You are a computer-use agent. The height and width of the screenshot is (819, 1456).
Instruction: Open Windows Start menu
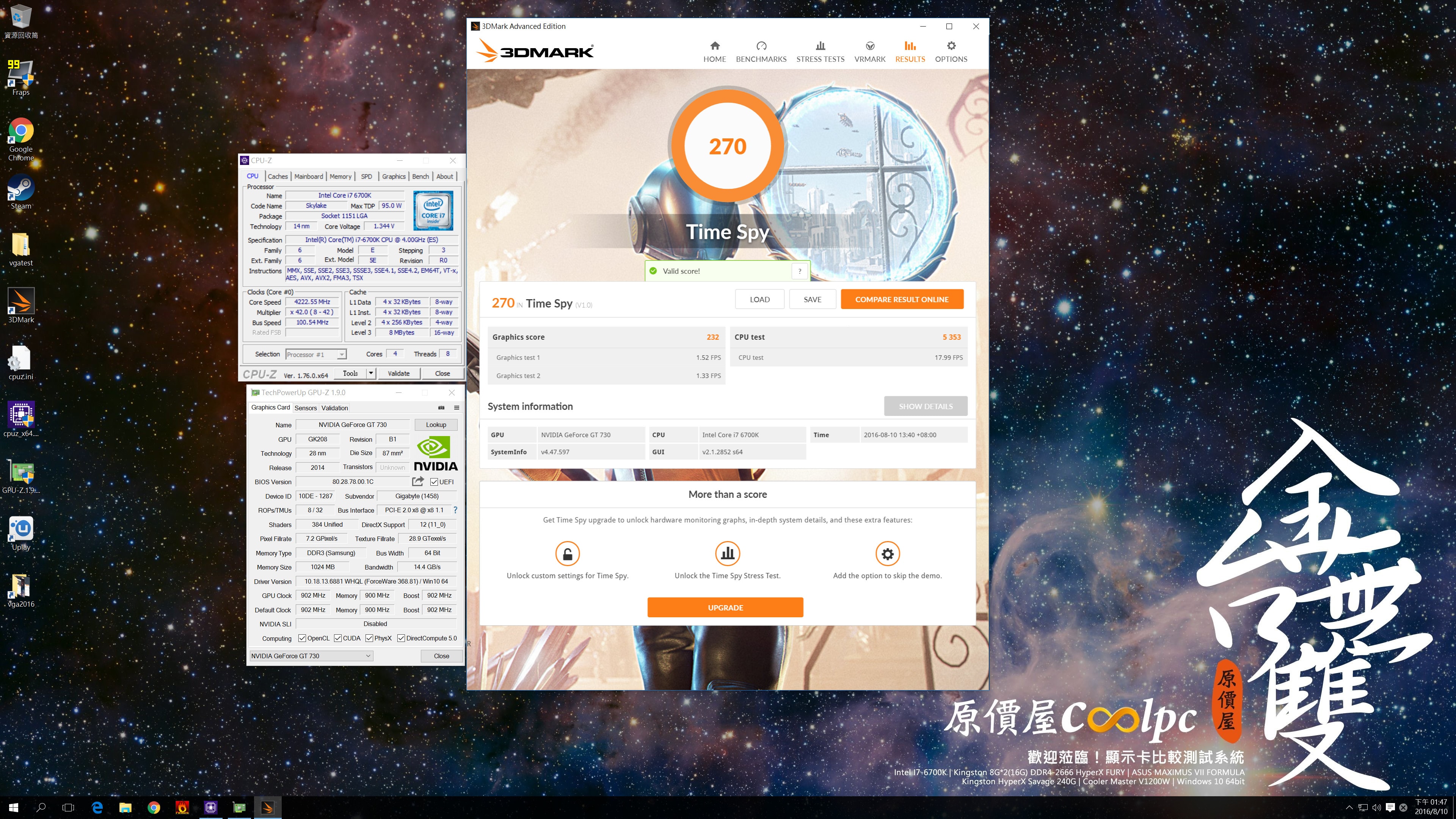pyautogui.click(x=14, y=807)
